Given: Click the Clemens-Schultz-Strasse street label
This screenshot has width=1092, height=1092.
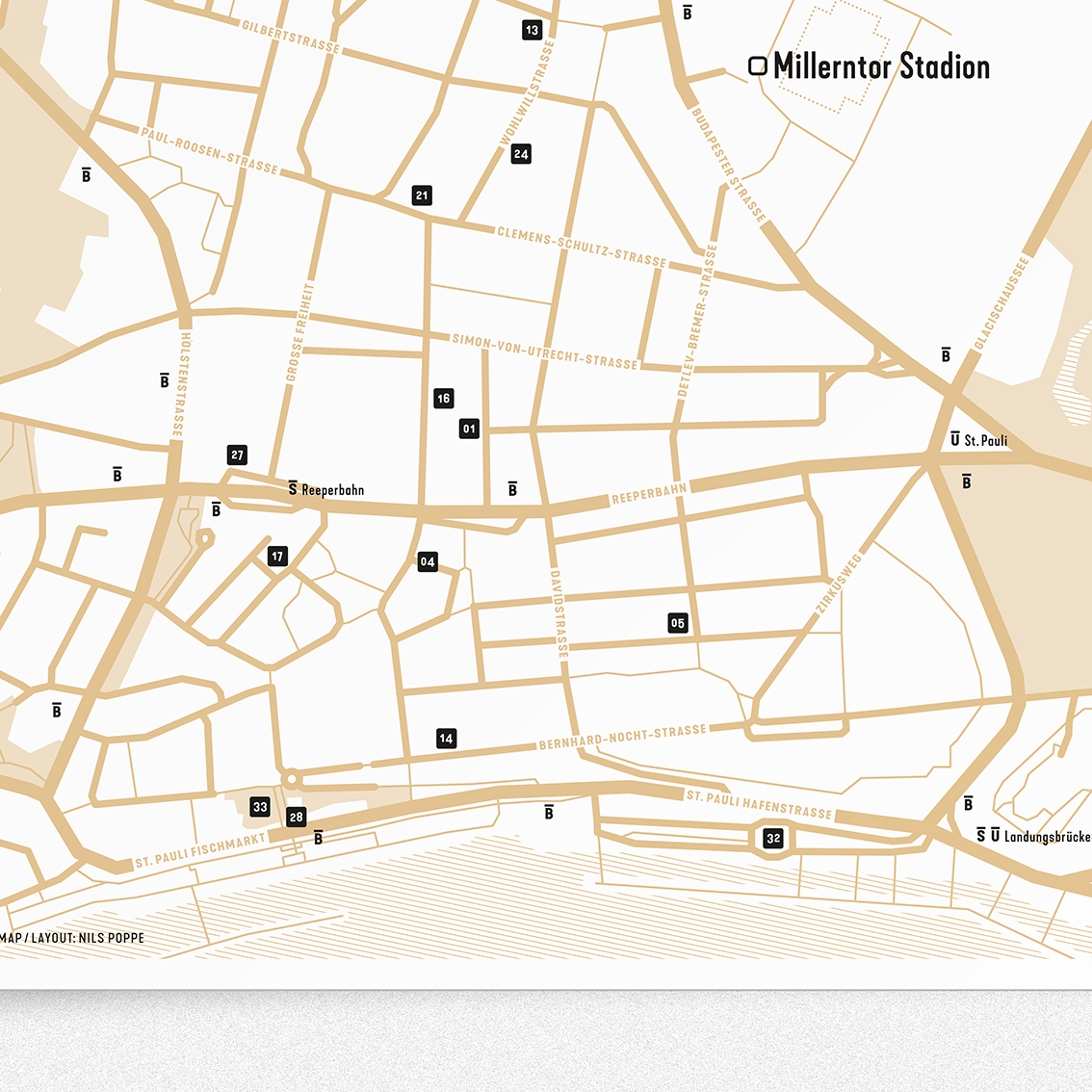Looking at the screenshot, I should (582, 247).
